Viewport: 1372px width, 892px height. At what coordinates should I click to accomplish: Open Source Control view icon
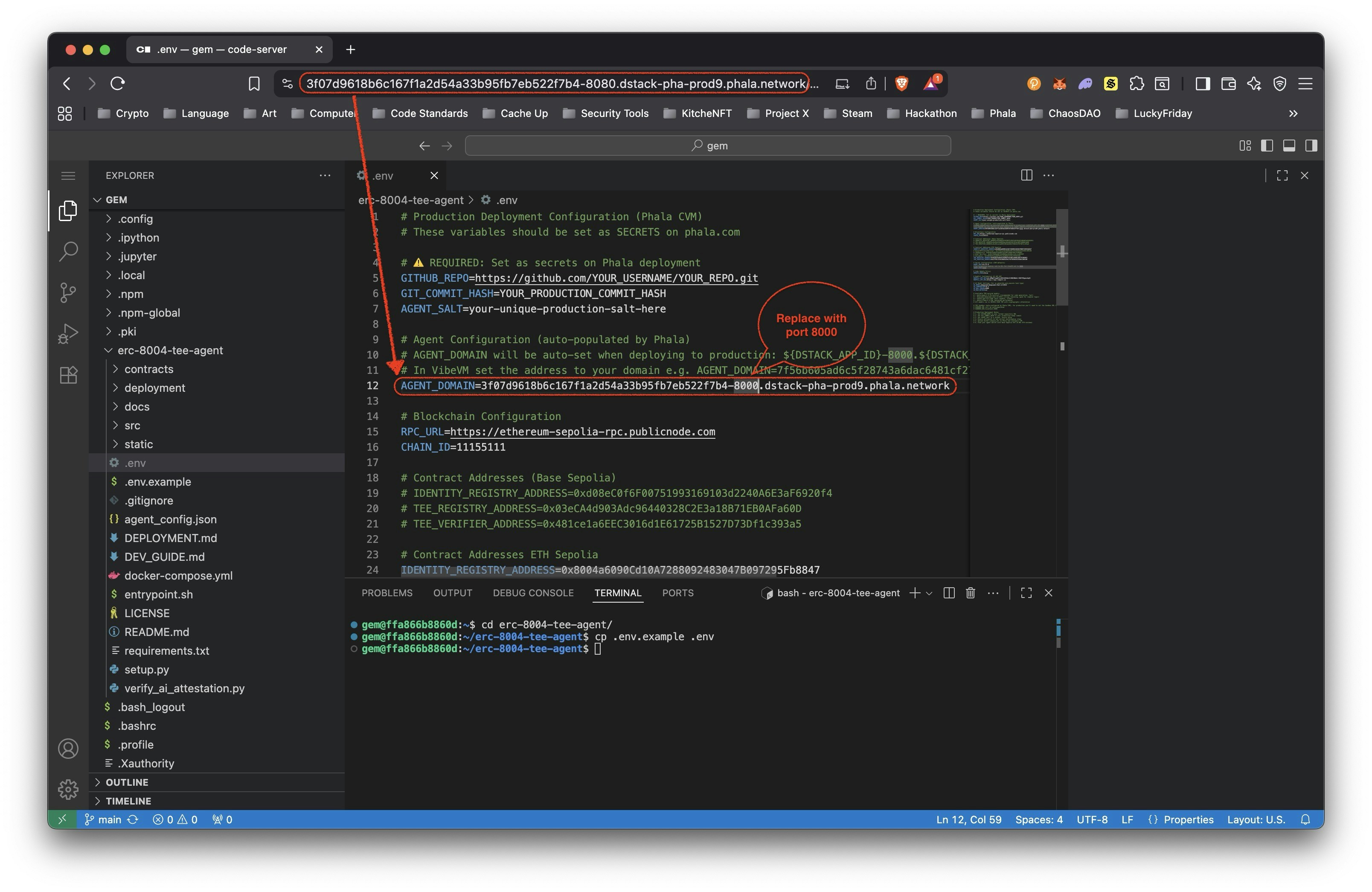(x=68, y=292)
